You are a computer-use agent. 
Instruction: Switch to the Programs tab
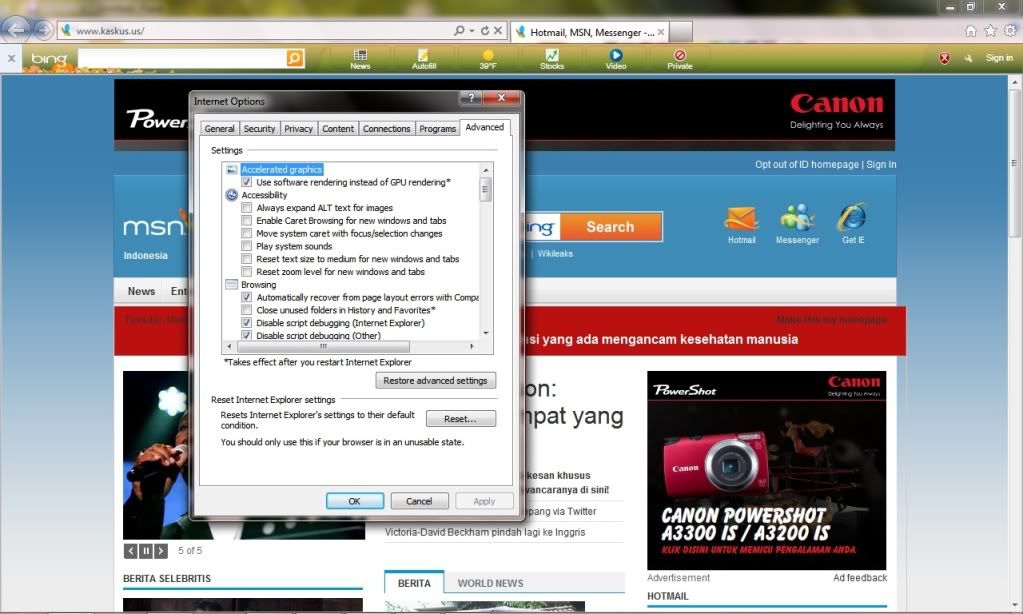pos(437,129)
